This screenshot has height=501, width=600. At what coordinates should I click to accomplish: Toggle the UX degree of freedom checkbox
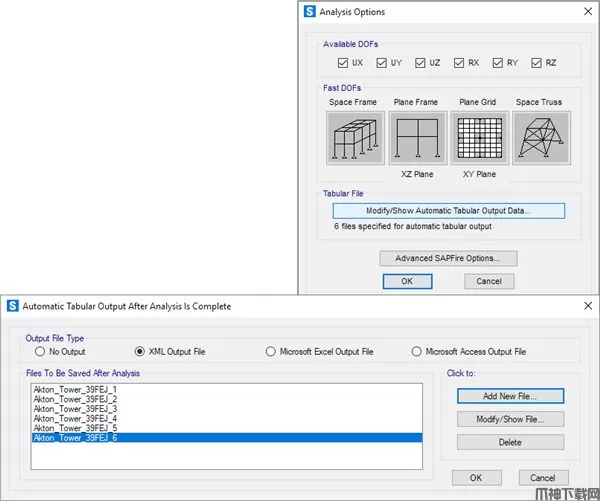click(x=344, y=63)
